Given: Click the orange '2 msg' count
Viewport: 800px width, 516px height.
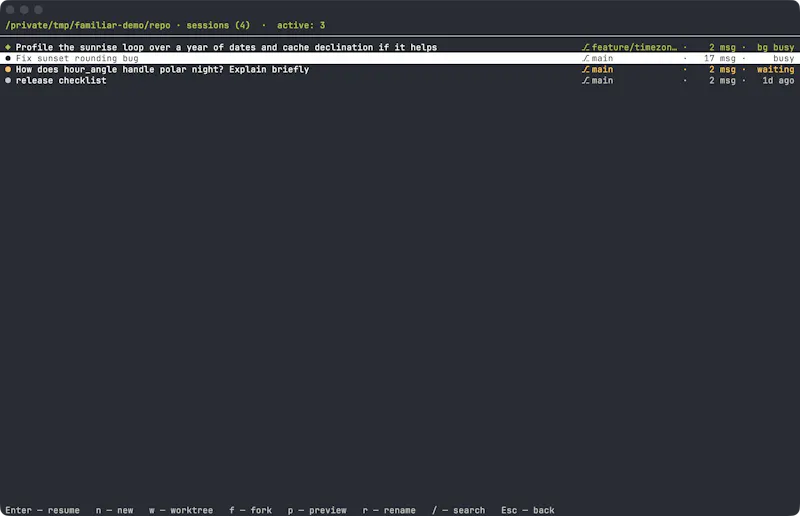Looking at the screenshot, I should coord(722,69).
